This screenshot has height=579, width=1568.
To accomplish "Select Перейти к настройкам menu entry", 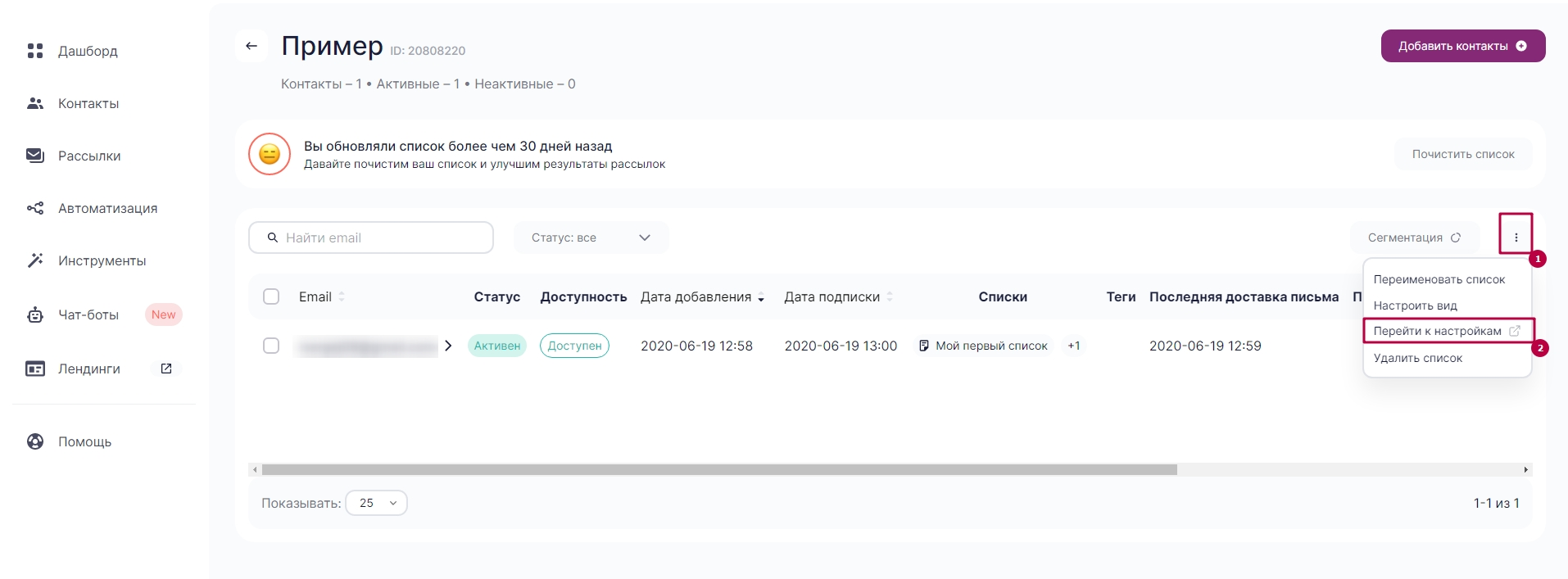I will 1448,331.
